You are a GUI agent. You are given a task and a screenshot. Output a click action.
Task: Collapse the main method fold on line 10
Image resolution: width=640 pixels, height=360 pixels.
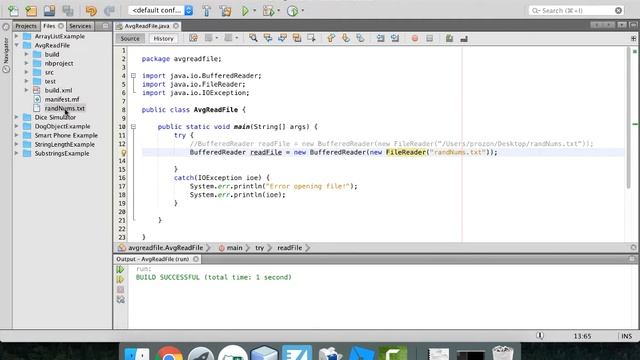[133, 127]
